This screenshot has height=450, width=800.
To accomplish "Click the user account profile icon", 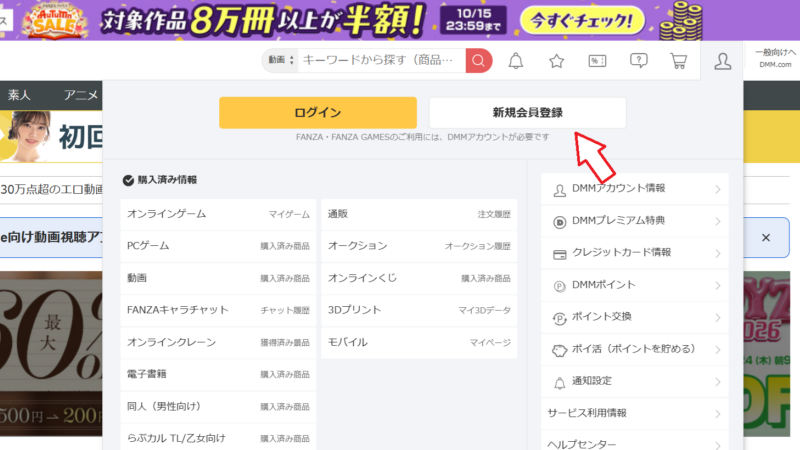I will pos(722,61).
